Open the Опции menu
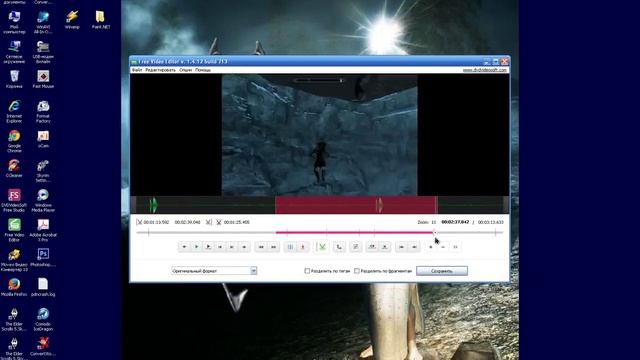Screen dimensions: 640x360 (185, 70)
